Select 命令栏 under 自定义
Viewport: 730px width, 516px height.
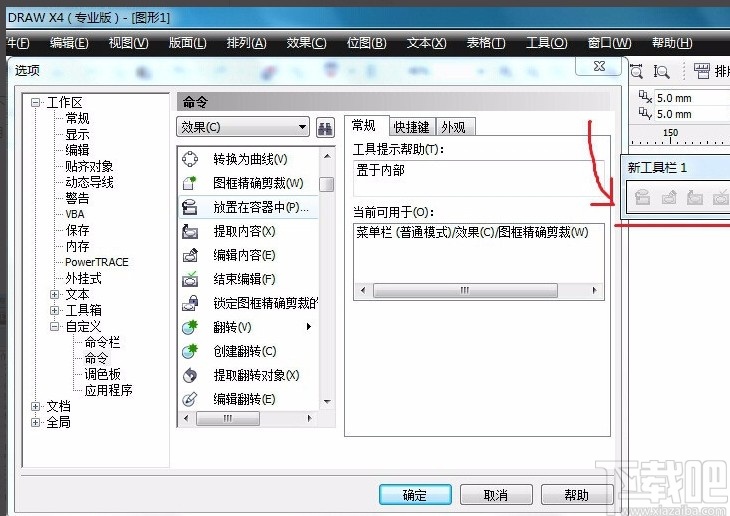point(102,342)
